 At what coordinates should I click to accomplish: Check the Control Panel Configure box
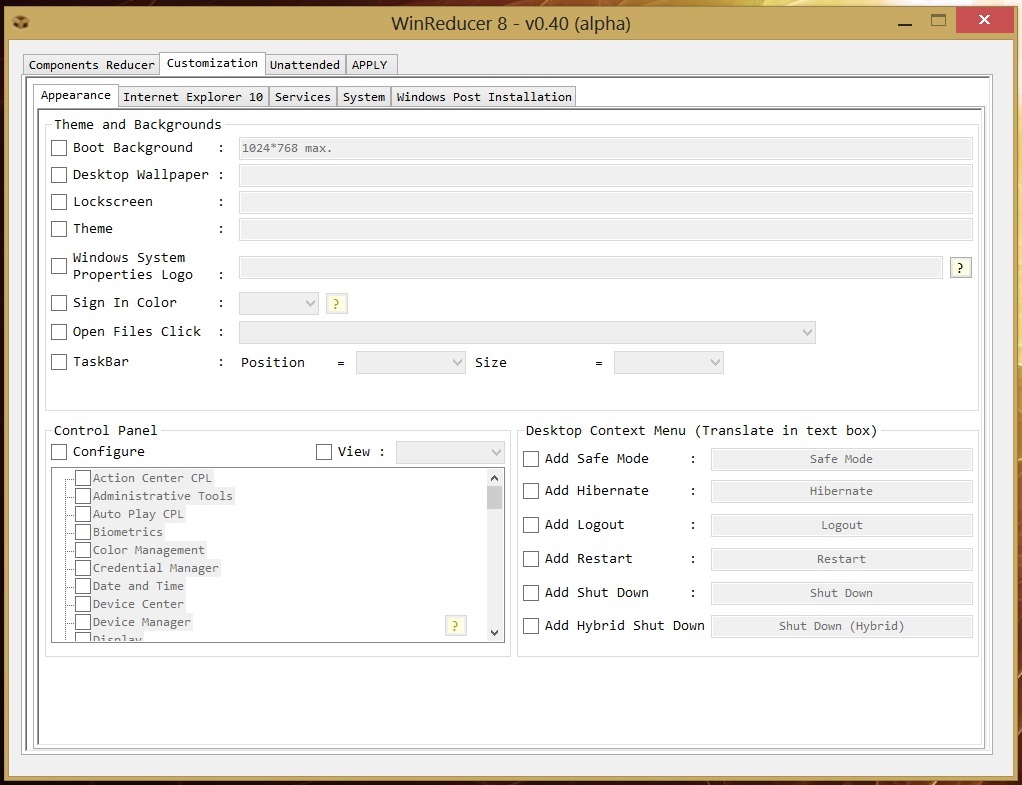tap(59, 452)
